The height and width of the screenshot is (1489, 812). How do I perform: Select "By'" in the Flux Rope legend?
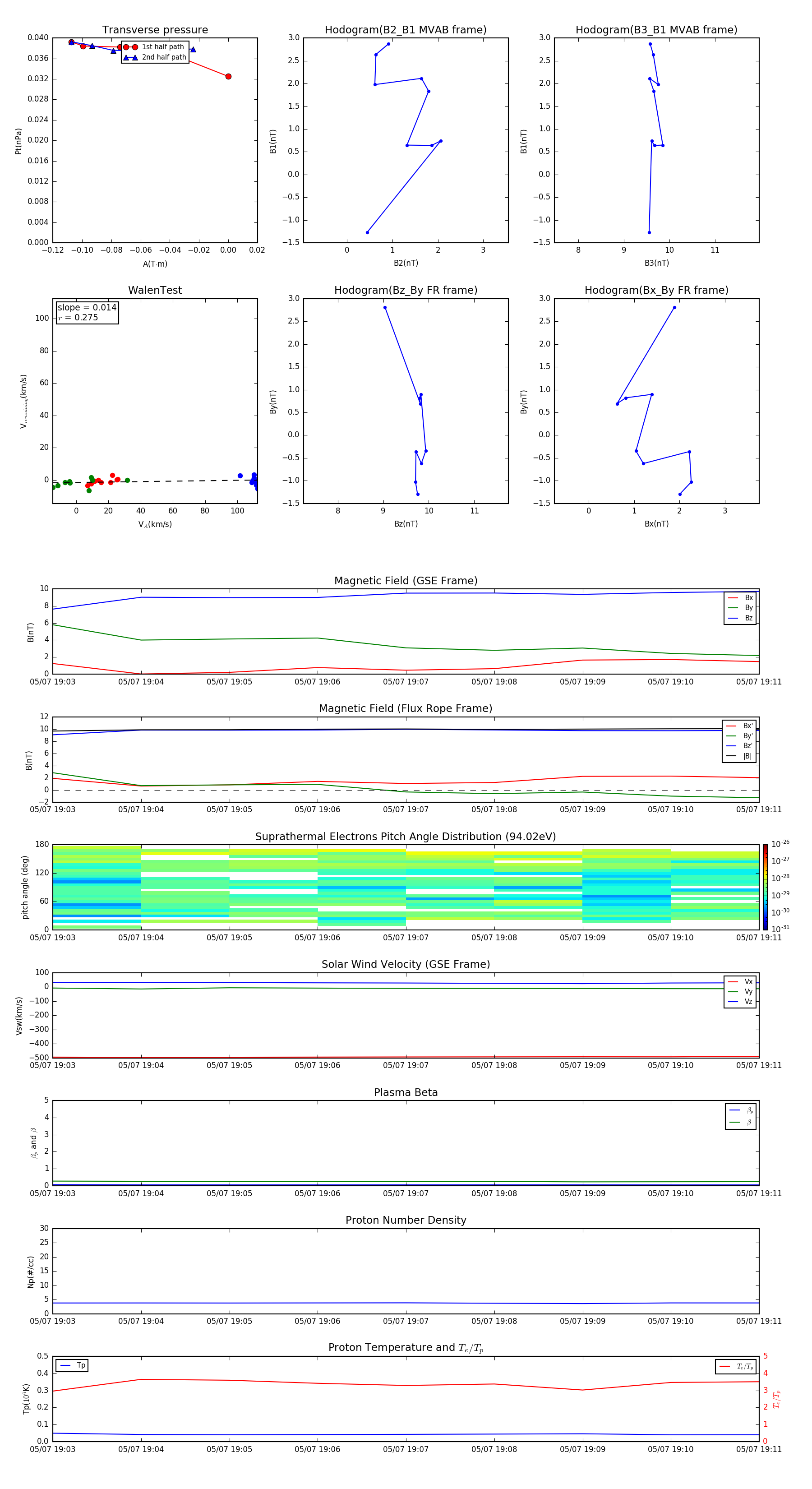[x=748, y=736]
